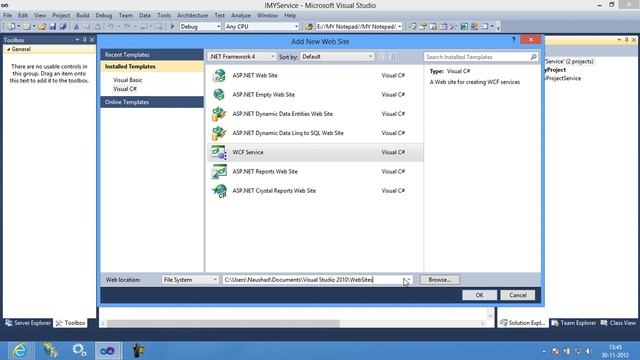The image size is (640, 360).
Task: Click the settings gear taskbar icon
Action: (x=79, y=350)
